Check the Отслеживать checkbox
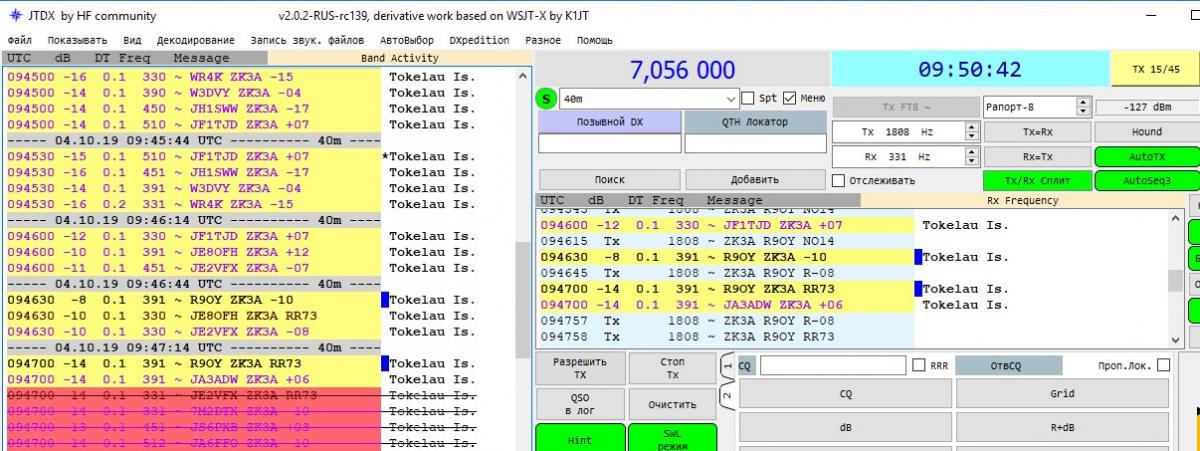Image resolution: width=1200 pixels, height=451 pixels. pyautogui.click(x=838, y=181)
